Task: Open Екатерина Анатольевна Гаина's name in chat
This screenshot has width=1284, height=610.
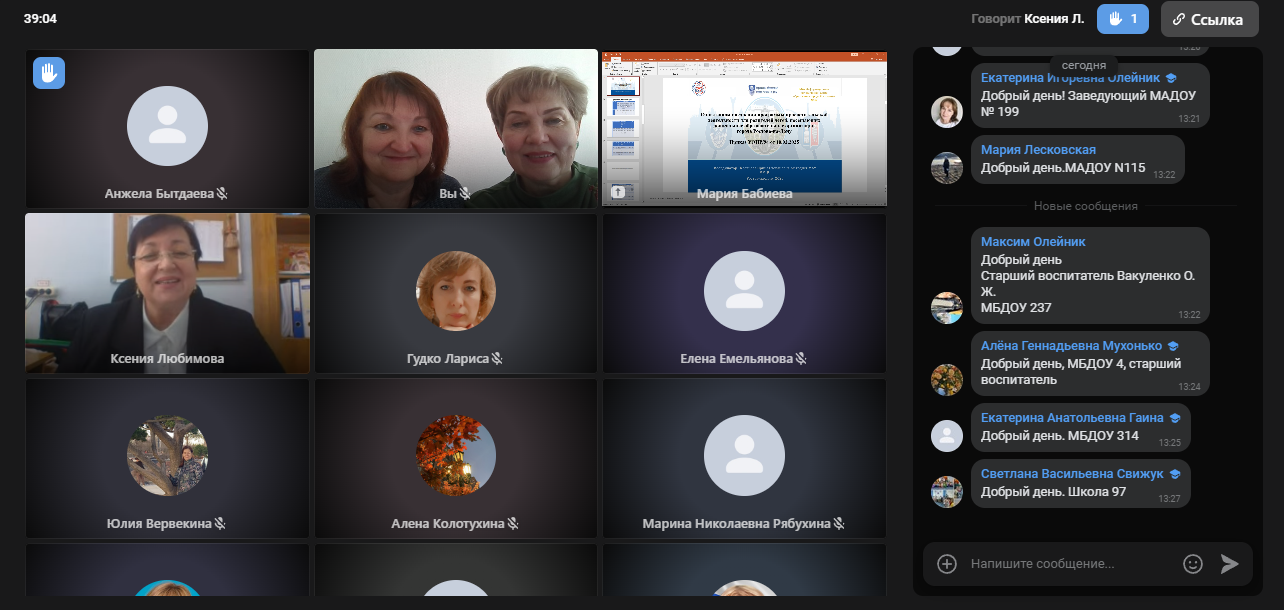Action: pos(1072,418)
